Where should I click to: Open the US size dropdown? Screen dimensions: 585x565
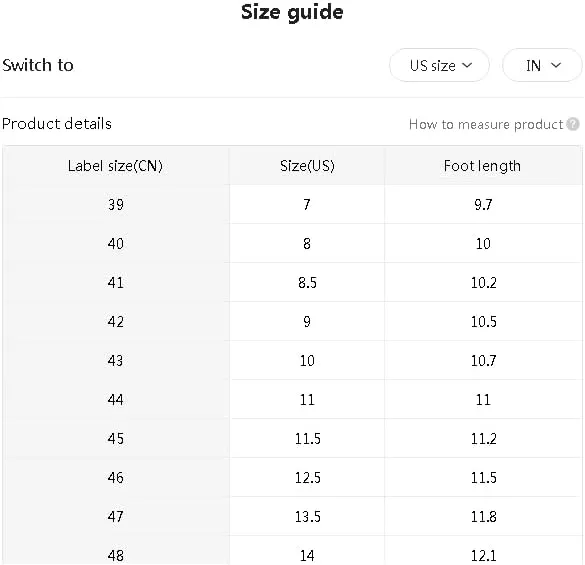tap(439, 65)
